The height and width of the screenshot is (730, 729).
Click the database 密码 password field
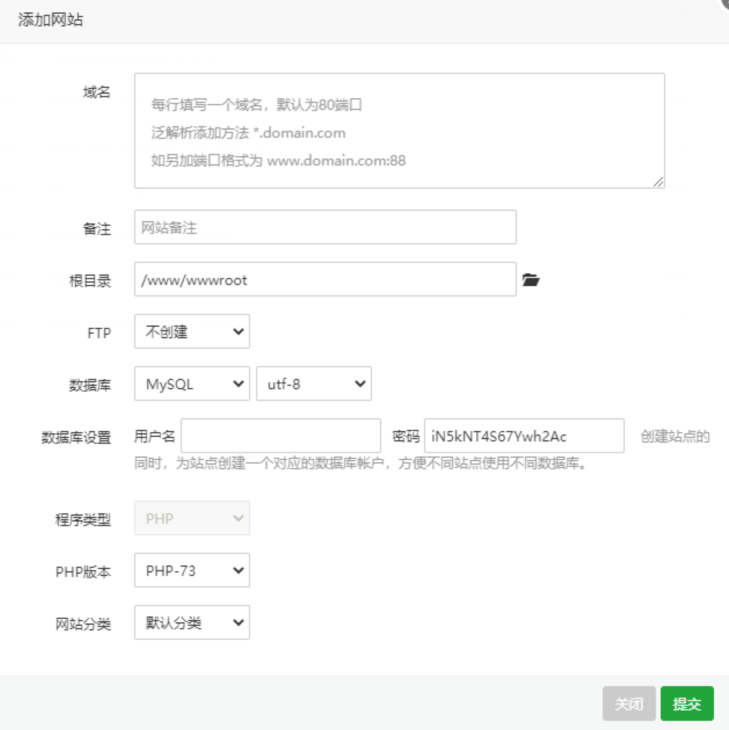click(524, 436)
